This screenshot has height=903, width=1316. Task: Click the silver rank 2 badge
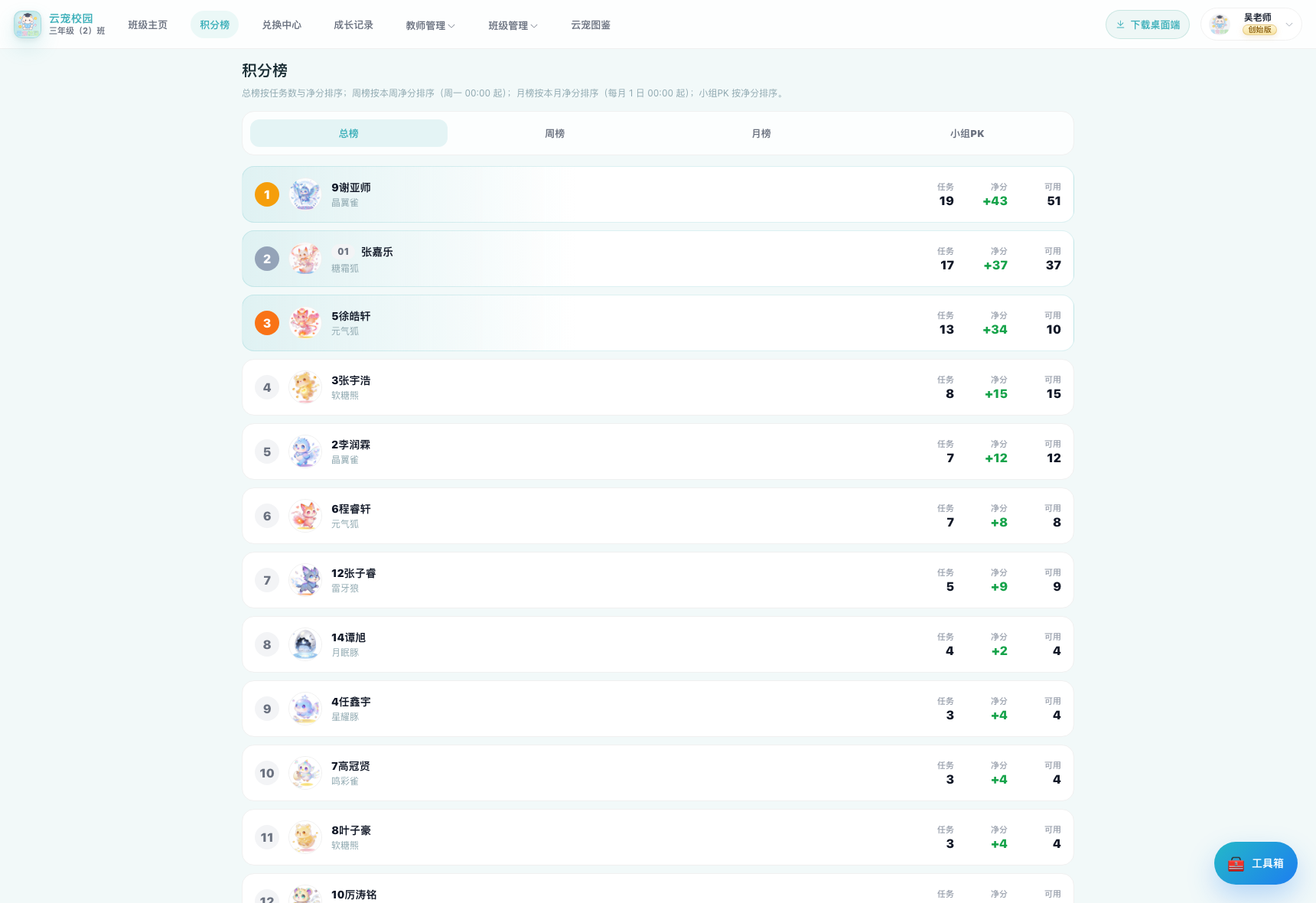click(x=267, y=259)
